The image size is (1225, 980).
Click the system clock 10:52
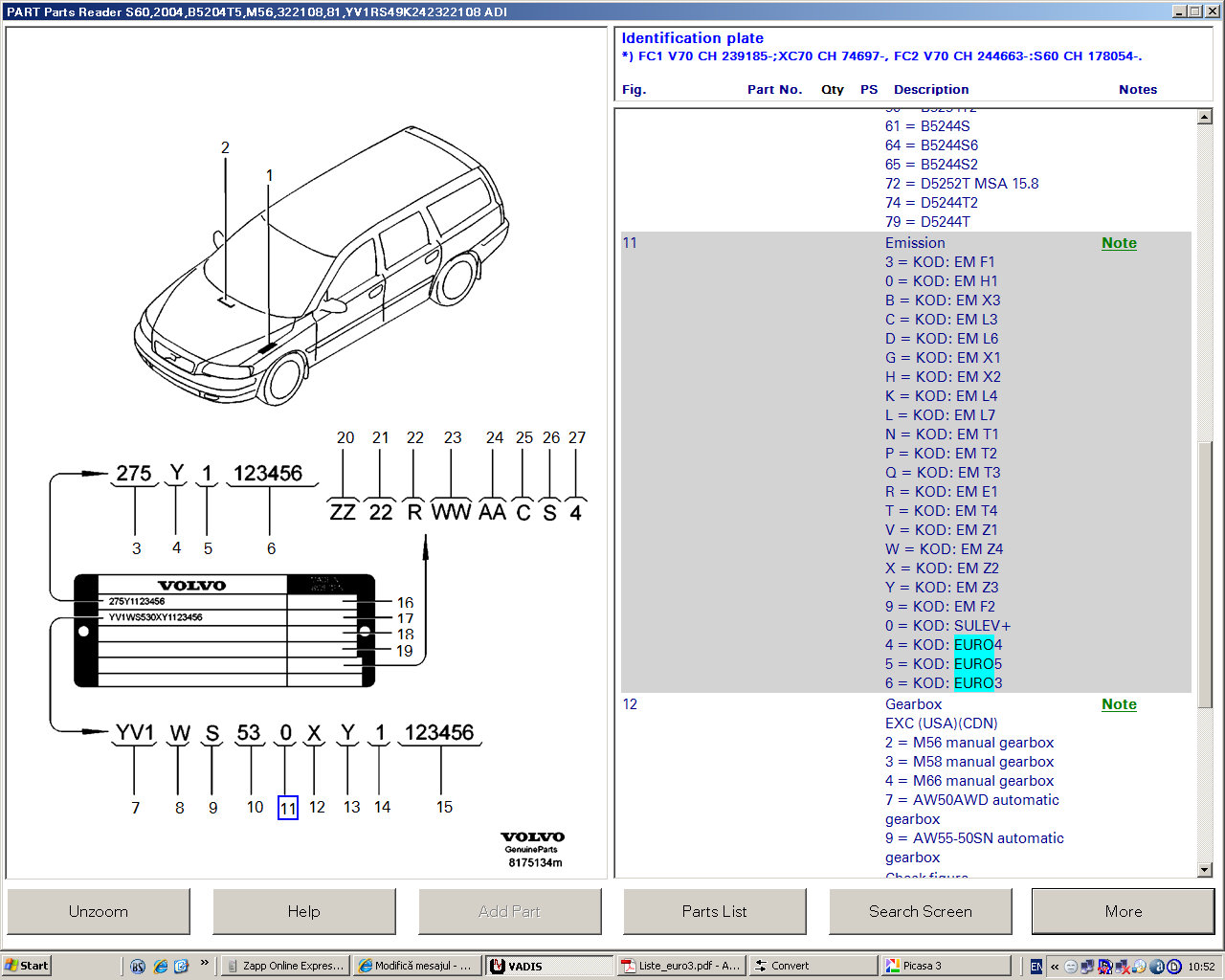(x=1201, y=967)
